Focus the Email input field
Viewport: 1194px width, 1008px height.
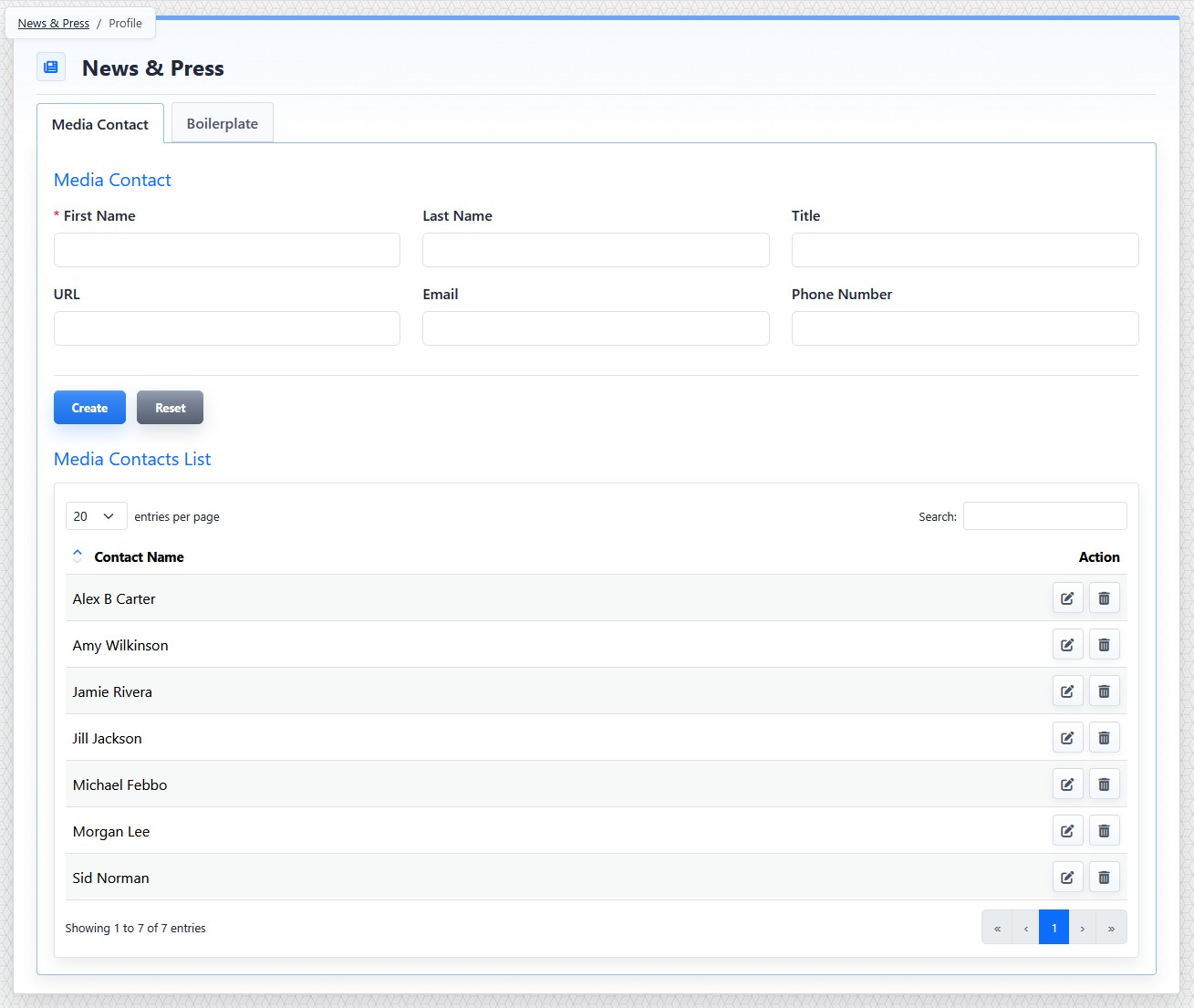(596, 328)
